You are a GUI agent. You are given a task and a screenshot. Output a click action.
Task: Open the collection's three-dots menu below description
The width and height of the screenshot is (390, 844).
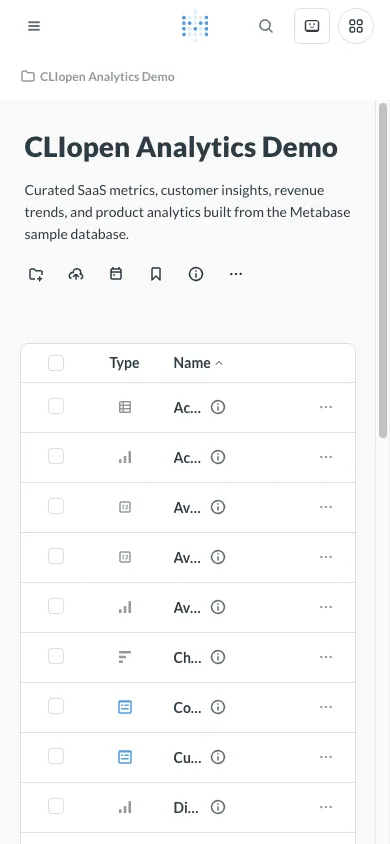coord(236,274)
